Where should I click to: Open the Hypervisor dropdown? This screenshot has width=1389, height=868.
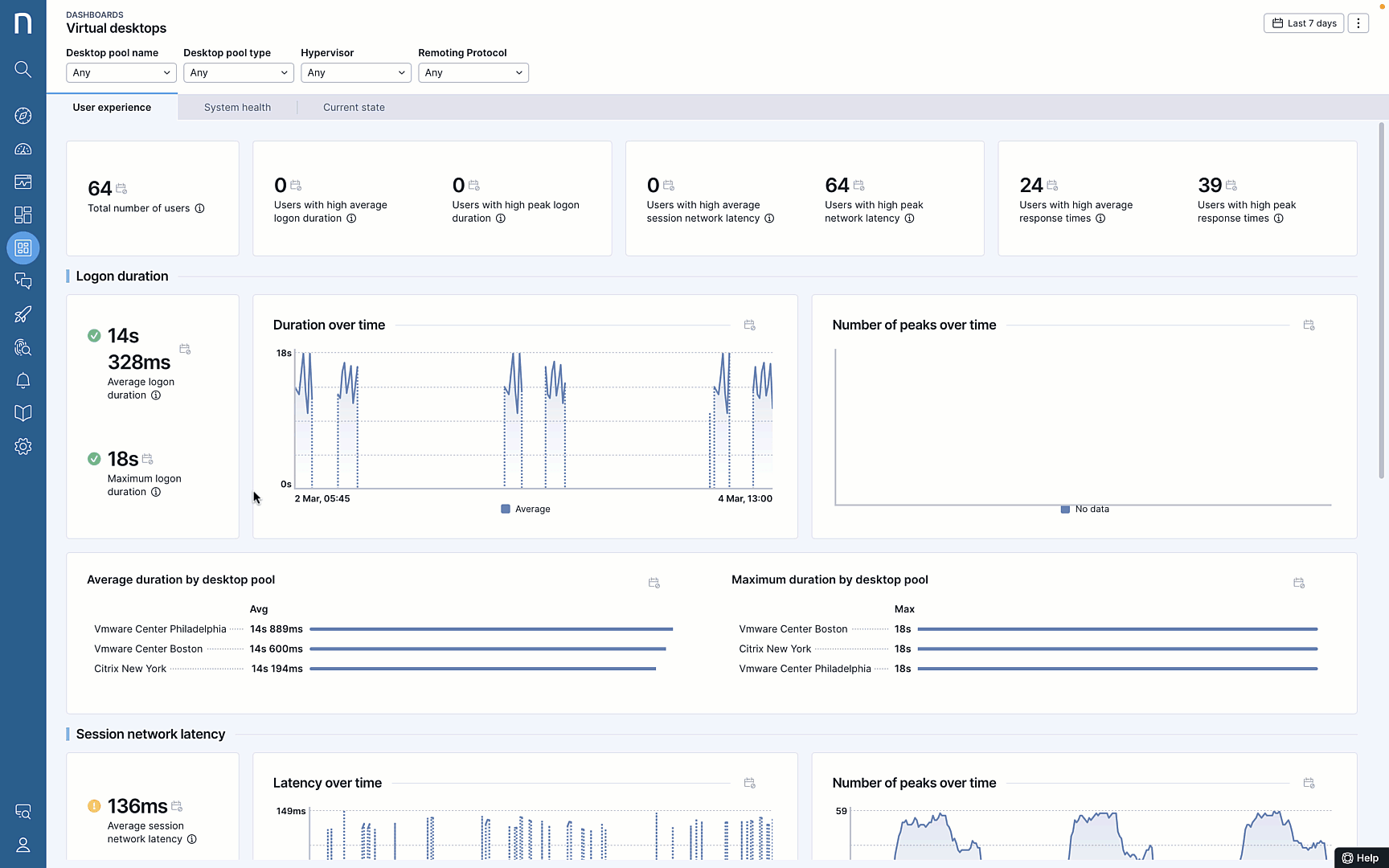click(355, 73)
